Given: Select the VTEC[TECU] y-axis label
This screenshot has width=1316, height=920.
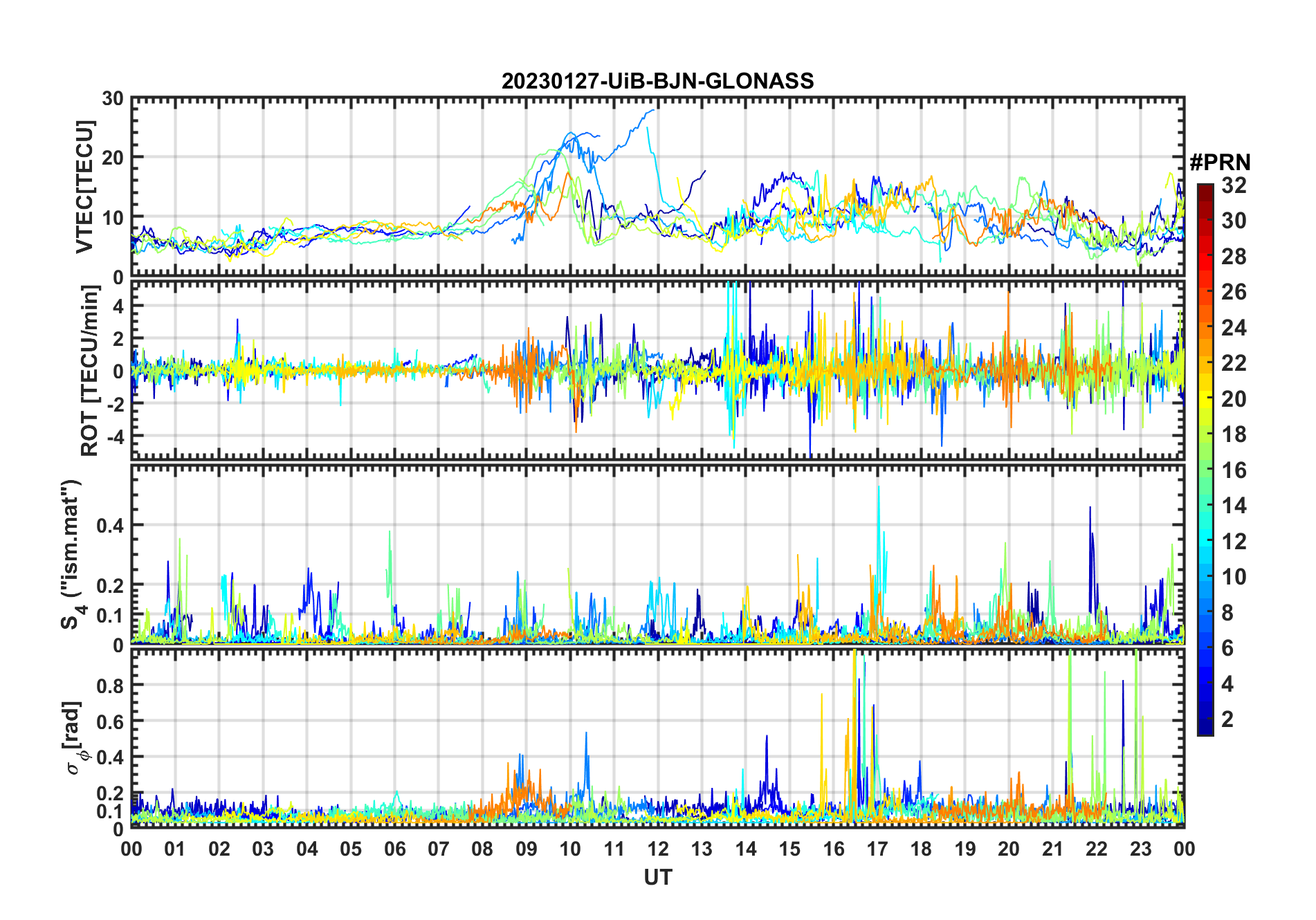Looking at the screenshot, I should point(84,187).
